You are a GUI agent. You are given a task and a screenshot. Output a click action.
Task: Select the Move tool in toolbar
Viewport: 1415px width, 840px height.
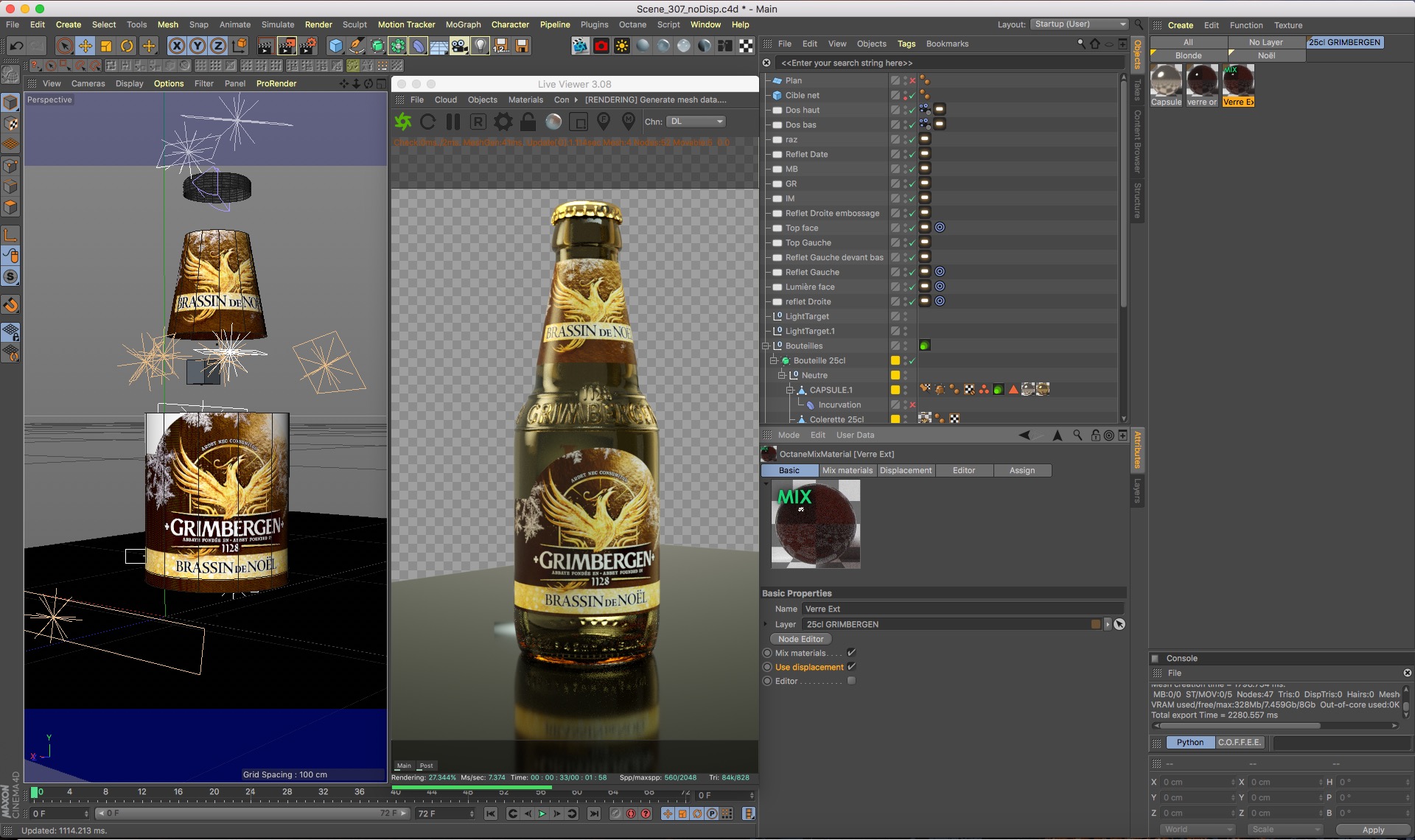pyautogui.click(x=85, y=46)
